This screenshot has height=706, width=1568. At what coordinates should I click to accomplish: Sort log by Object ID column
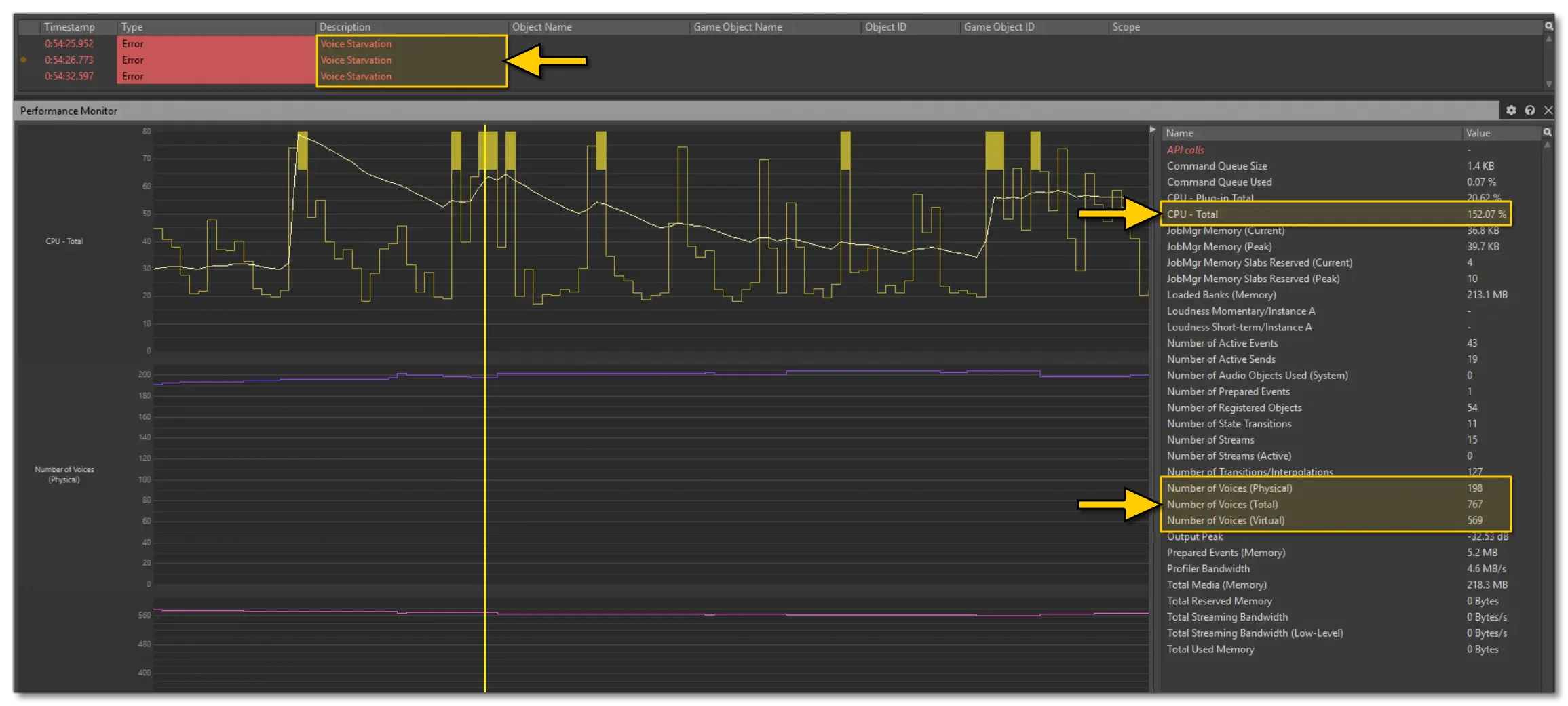(x=910, y=27)
